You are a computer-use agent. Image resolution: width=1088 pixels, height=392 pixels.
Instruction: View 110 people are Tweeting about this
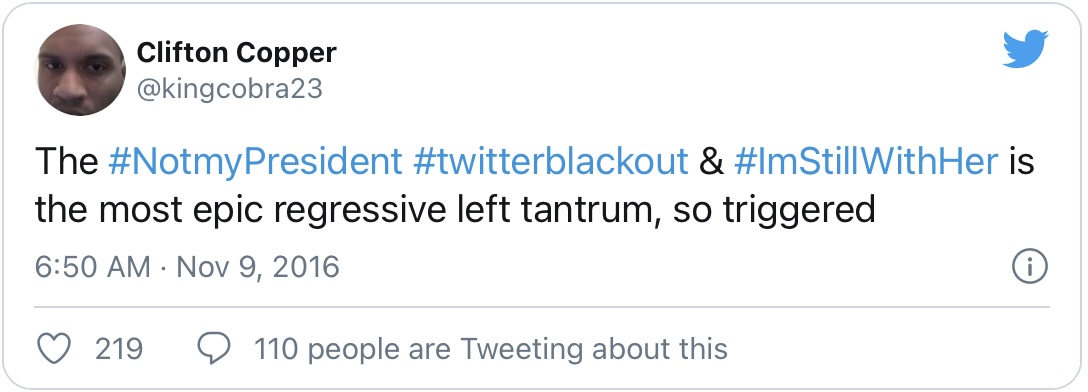[491, 349]
